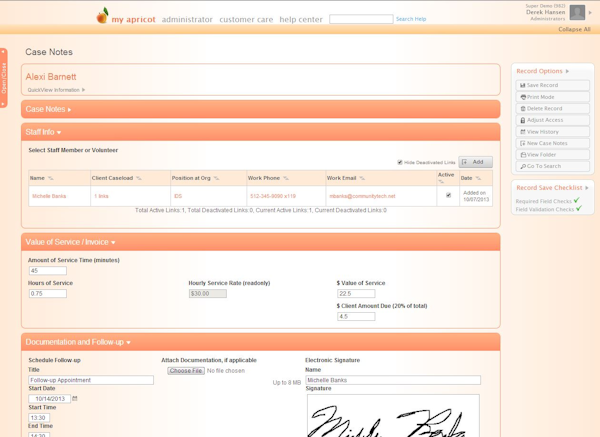Click Add to link staff member
The width and height of the screenshot is (600, 437).
click(476, 162)
